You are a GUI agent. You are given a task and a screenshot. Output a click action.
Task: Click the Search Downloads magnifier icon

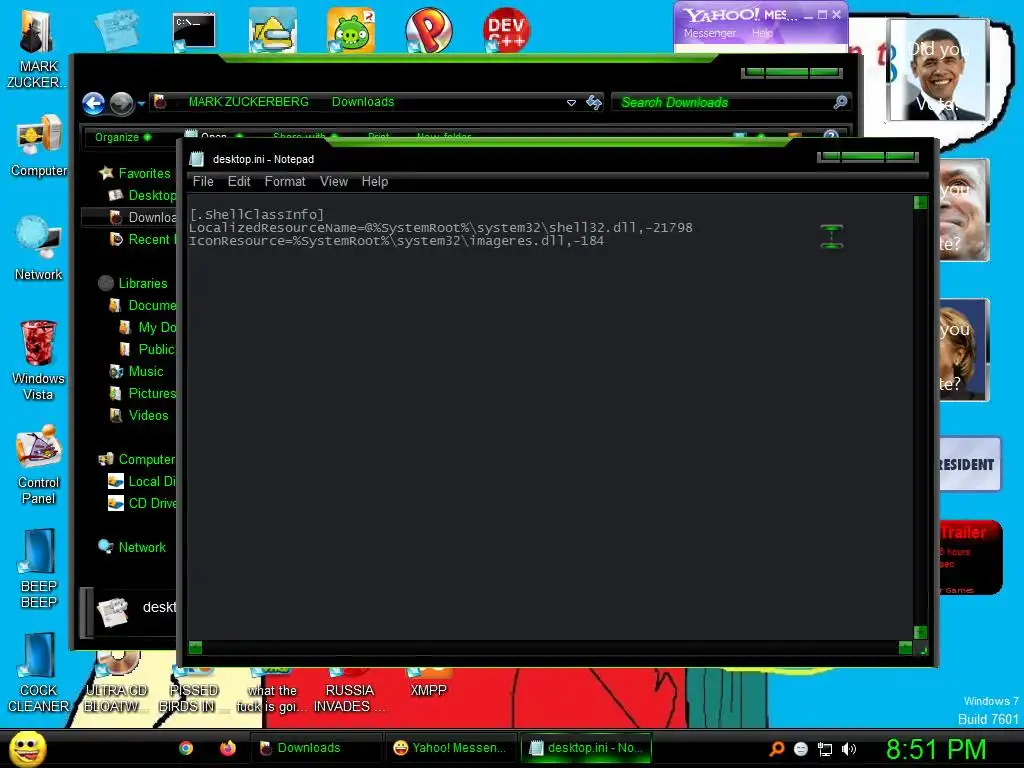[x=840, y=102]
